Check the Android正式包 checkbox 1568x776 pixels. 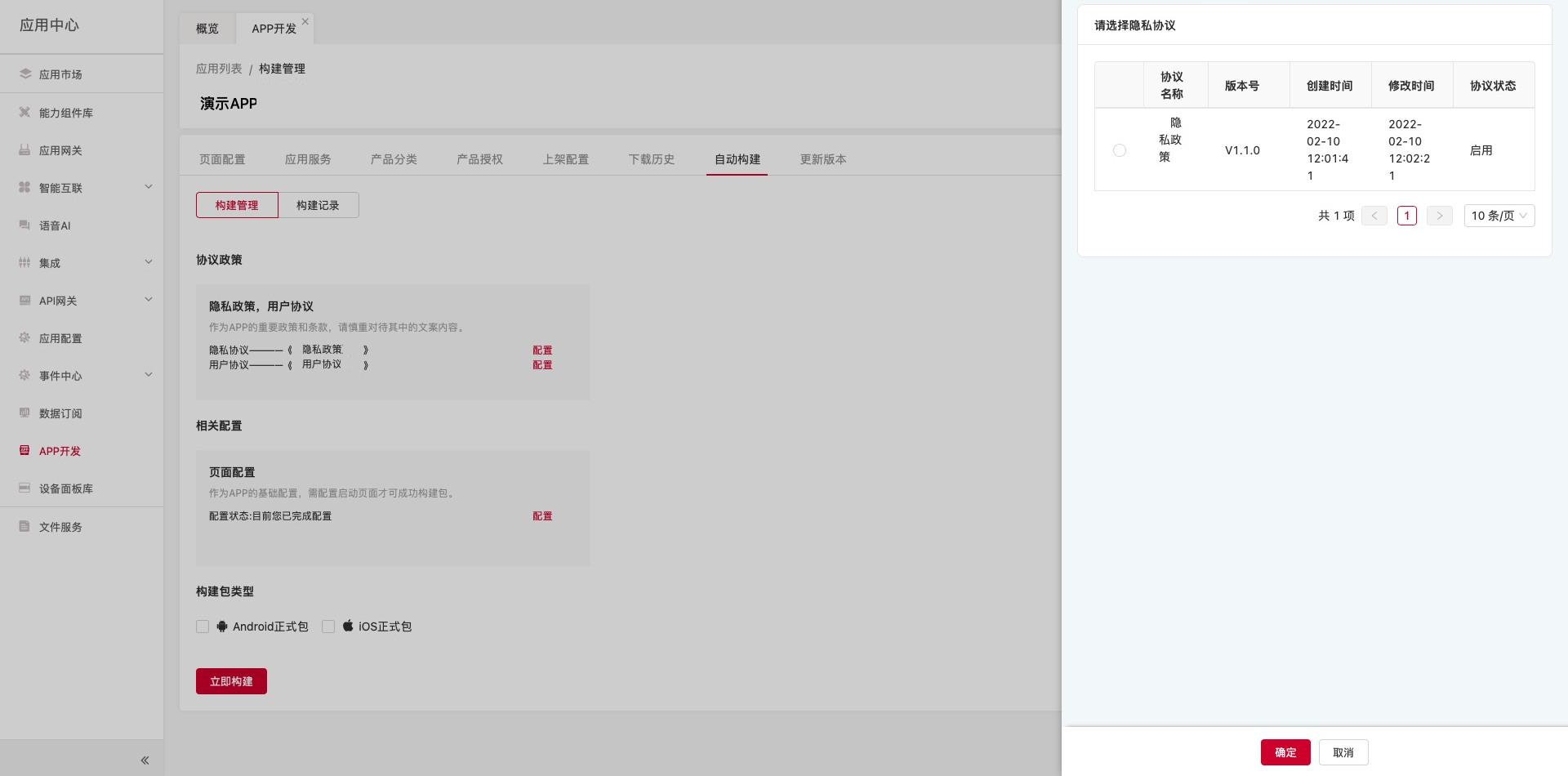[x=203, y=627]
